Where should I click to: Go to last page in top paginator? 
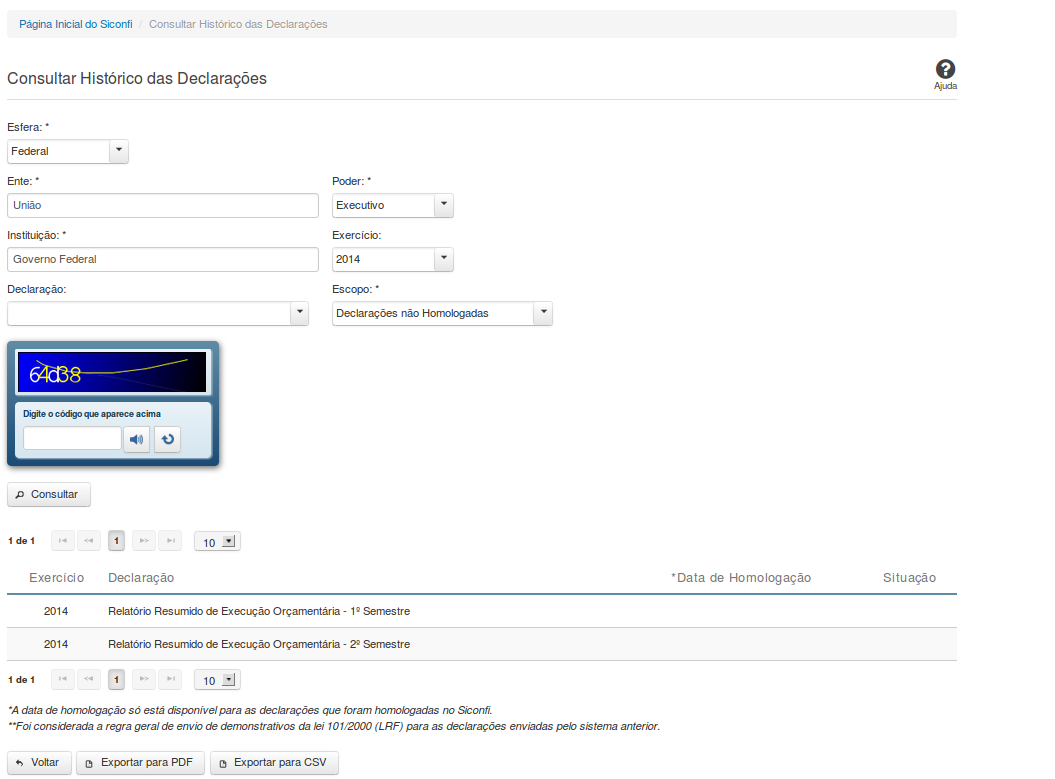[170, 541]
